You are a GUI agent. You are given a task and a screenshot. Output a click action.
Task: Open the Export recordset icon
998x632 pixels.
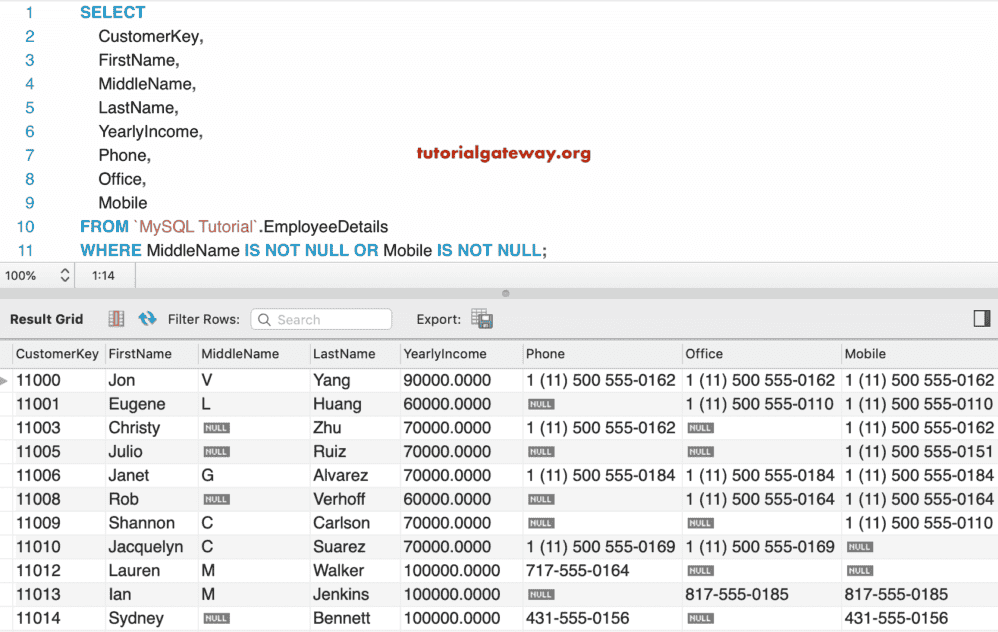(481, 318)
